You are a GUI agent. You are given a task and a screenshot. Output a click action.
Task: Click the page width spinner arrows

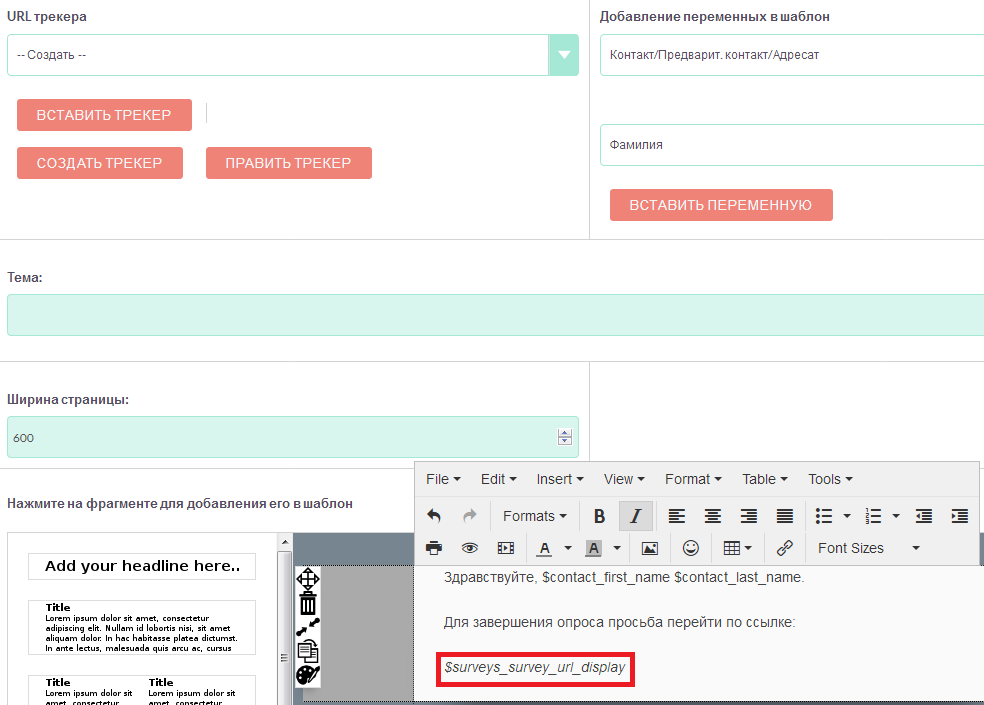[565, 437]
